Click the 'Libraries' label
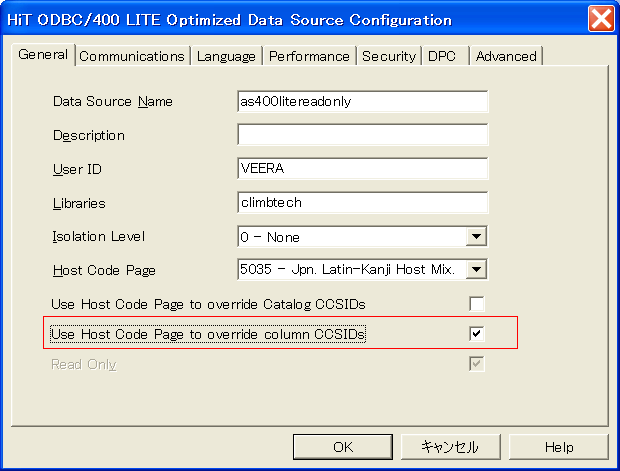The width and height of the screenshot is (620, 471). pos(79,203)
